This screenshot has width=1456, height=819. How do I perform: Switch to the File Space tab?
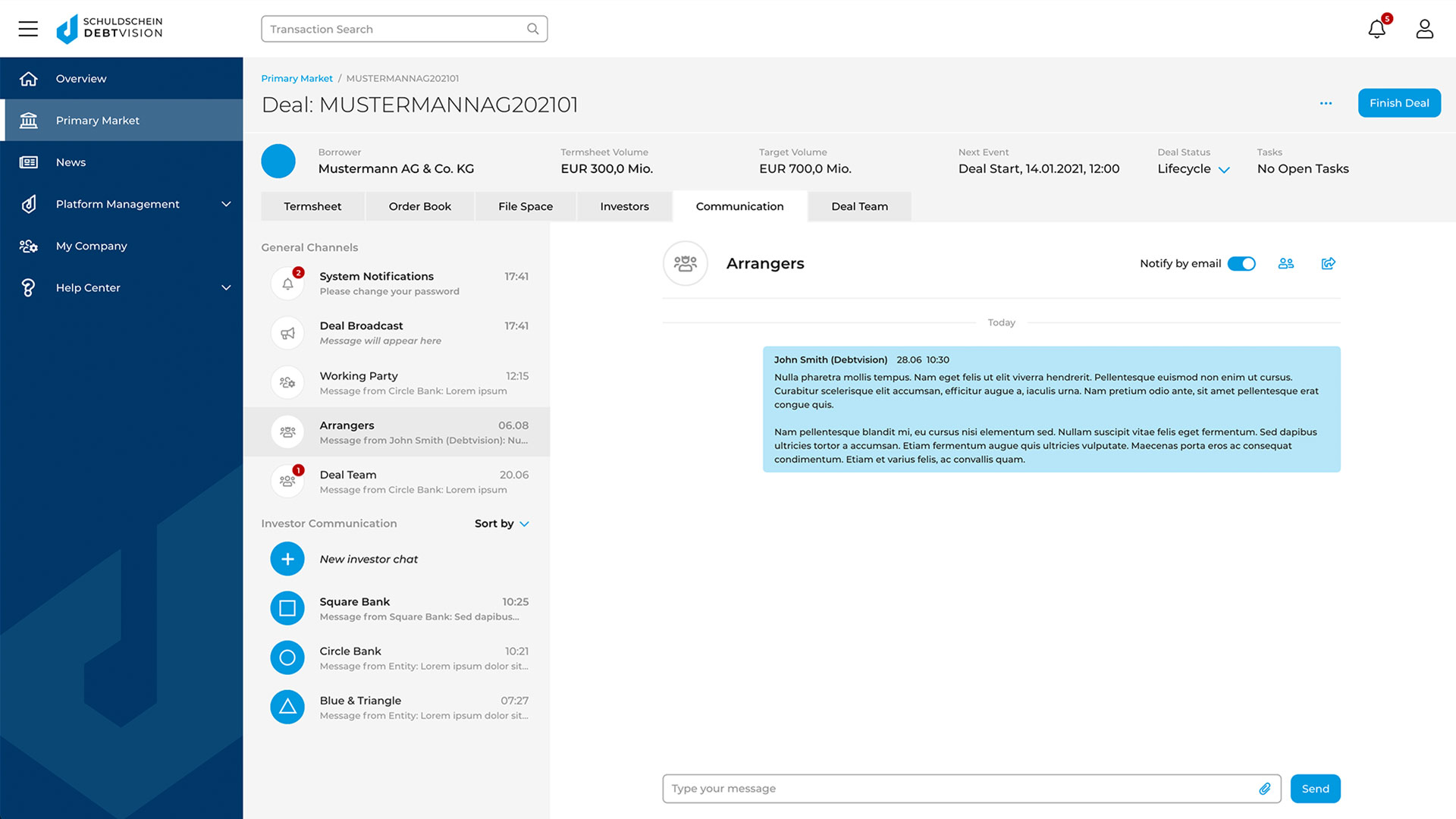pos(525,206)
